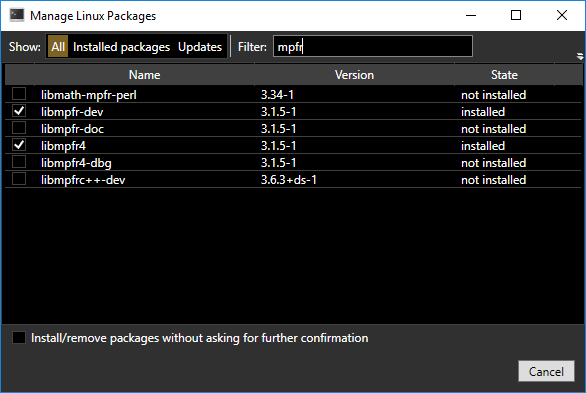The image size is (586, 393).
Task: Uncheck the libmpfr4 package checkbox
Action: pyautogui.click(x=19, y=145)
